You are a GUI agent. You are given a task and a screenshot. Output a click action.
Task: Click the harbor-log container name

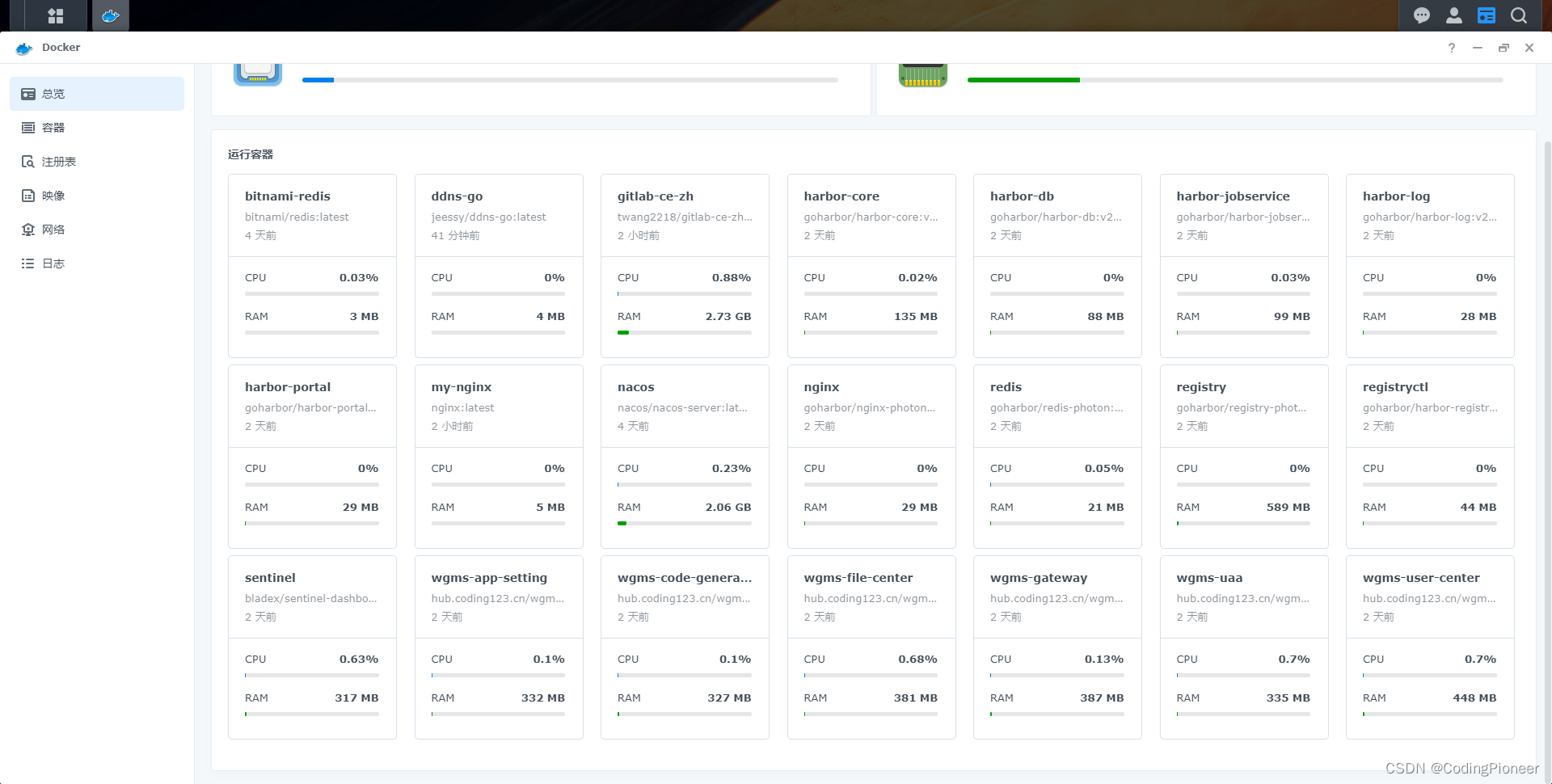point(1396,196)
